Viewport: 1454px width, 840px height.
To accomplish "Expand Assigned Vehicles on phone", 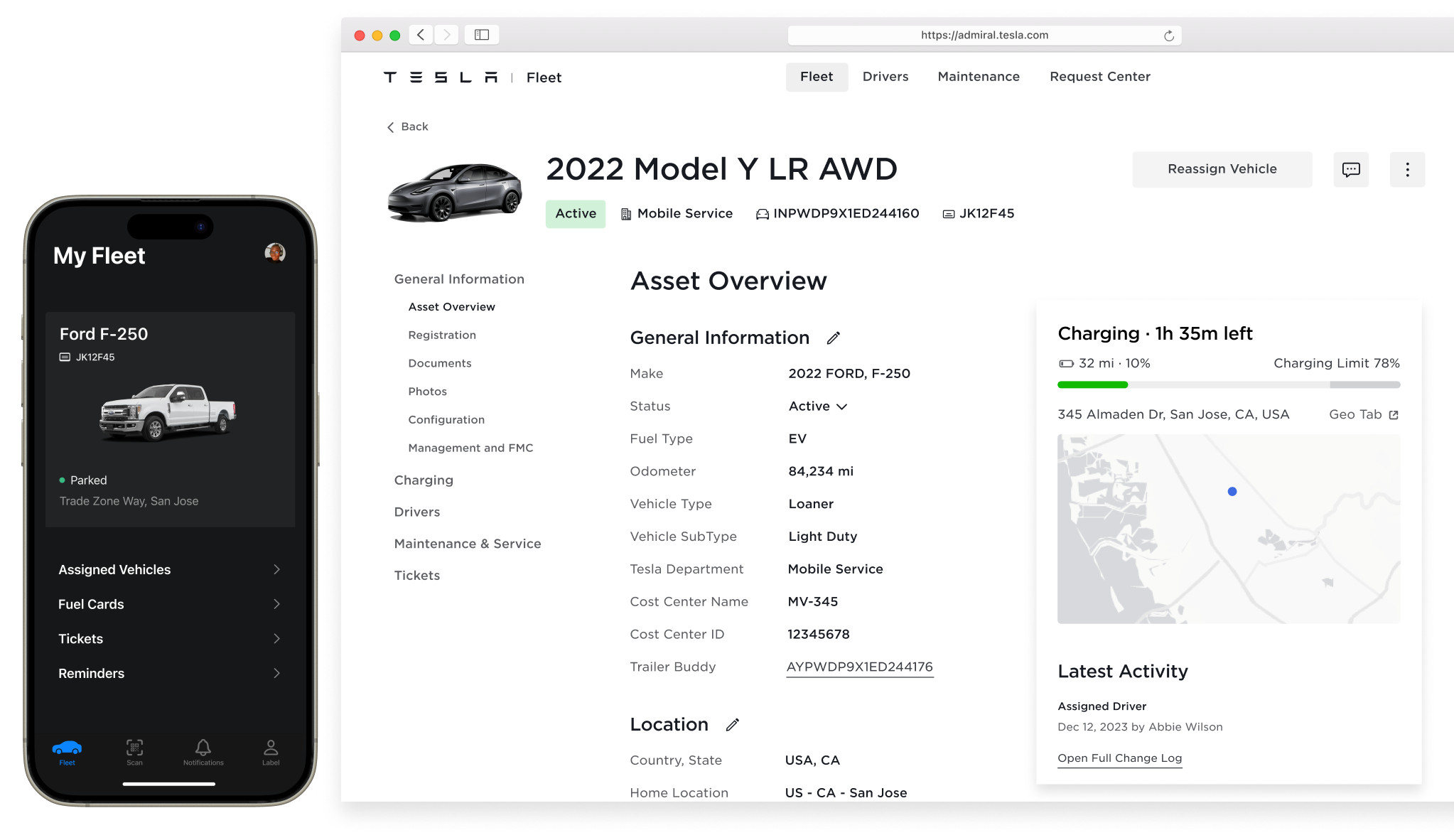I will [x=276, y=569].
